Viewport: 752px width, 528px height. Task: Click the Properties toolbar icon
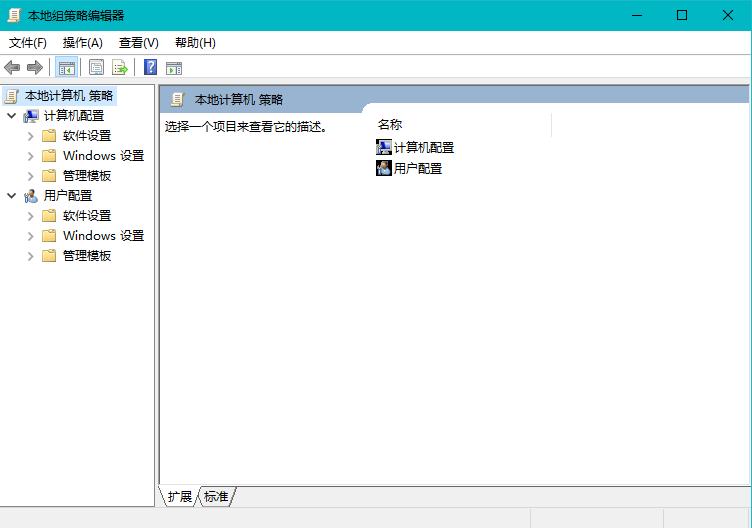pos(96,68)
